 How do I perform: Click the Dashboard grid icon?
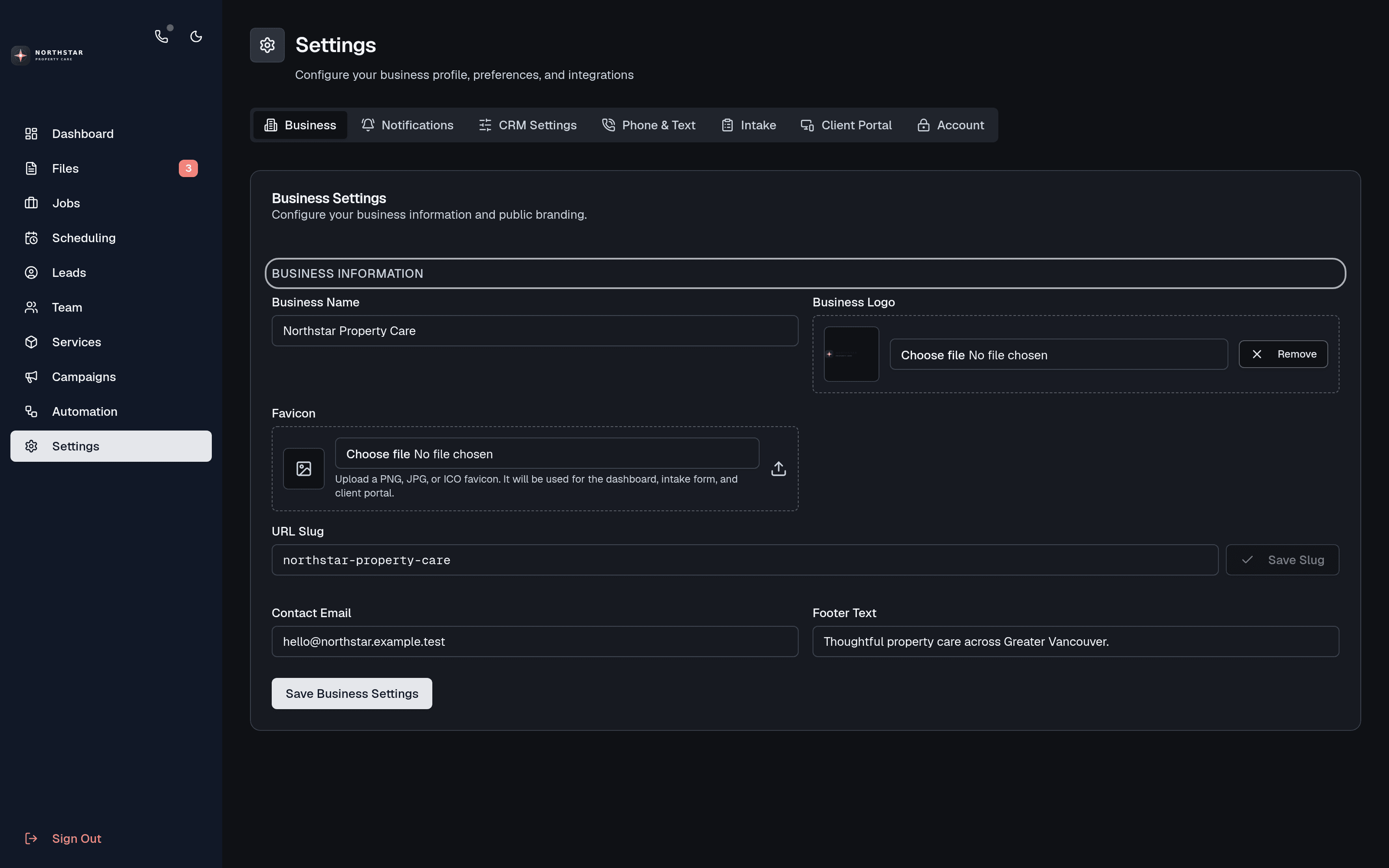[x=31, y=134]
